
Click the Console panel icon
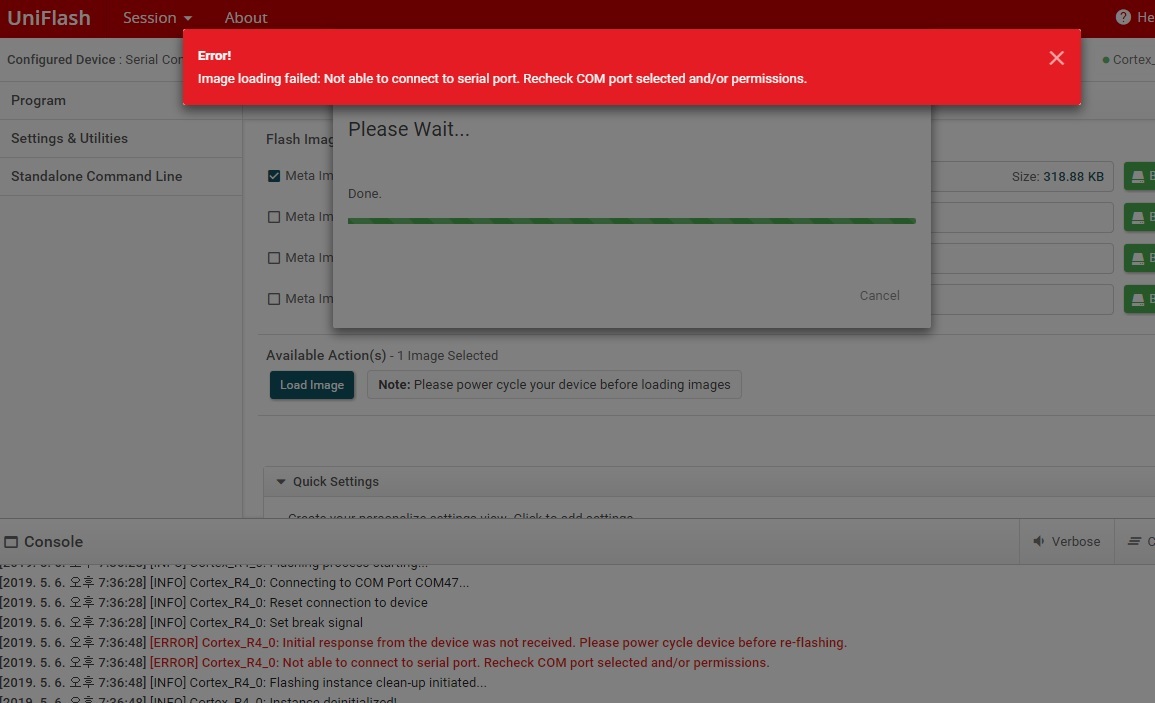tap(11, 542)
